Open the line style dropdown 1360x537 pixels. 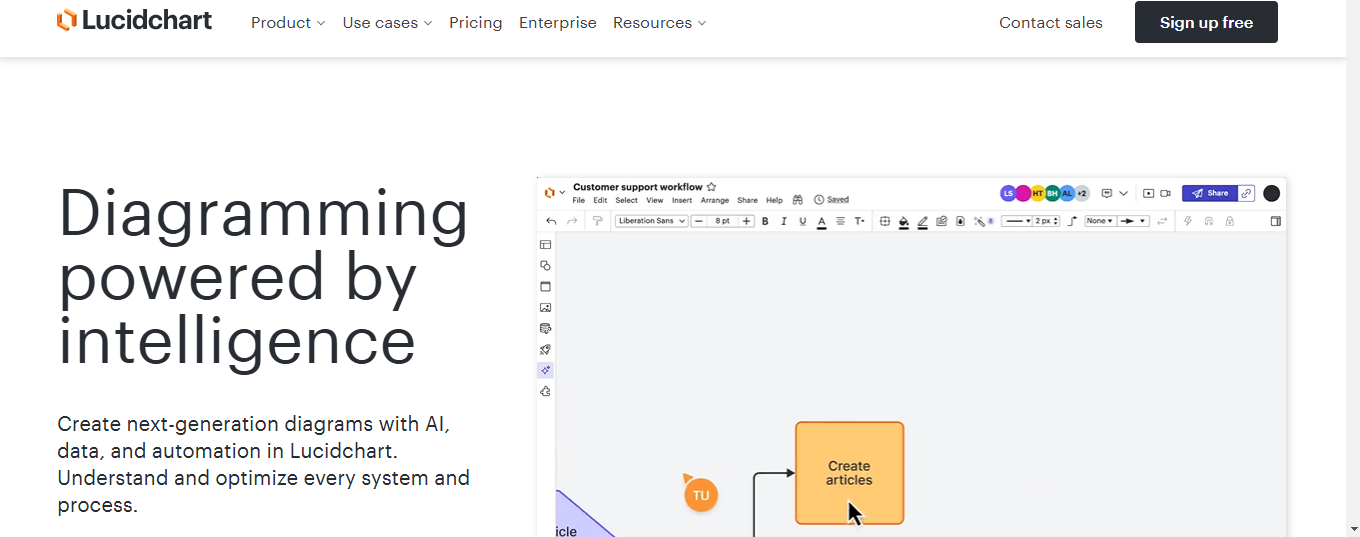click(x=1017, y=221)
